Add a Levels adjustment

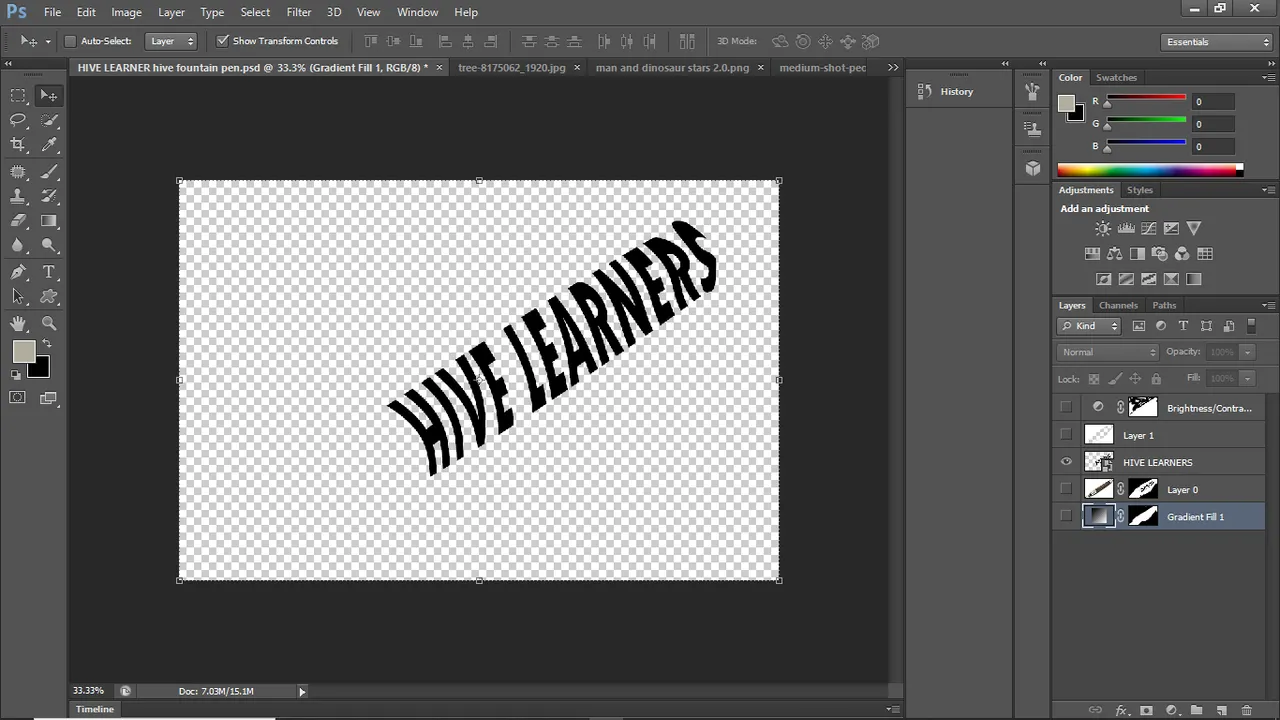[x=1126, y=229]
